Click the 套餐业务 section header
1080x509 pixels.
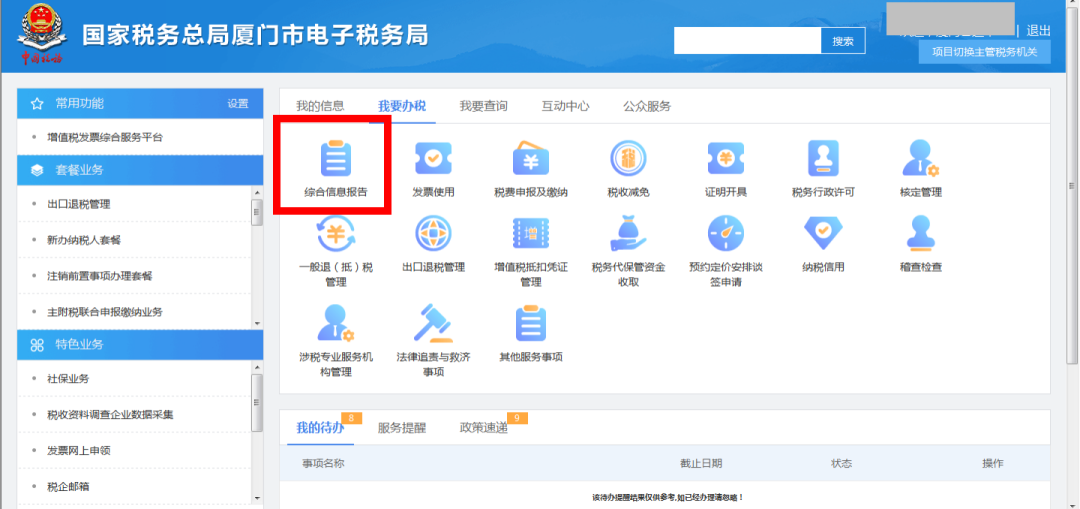[x=140, y=170]
